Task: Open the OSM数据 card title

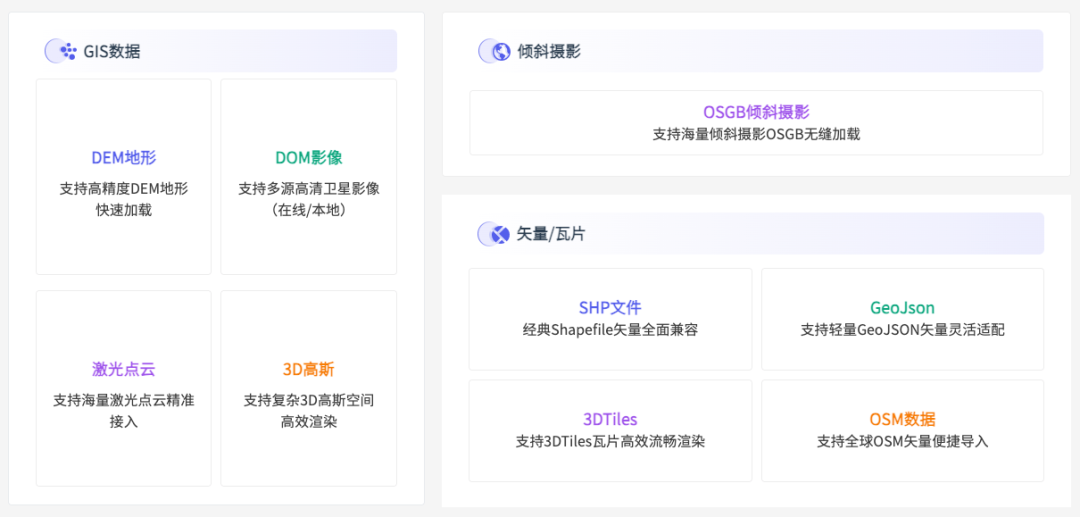Action: tap(902, 419)
